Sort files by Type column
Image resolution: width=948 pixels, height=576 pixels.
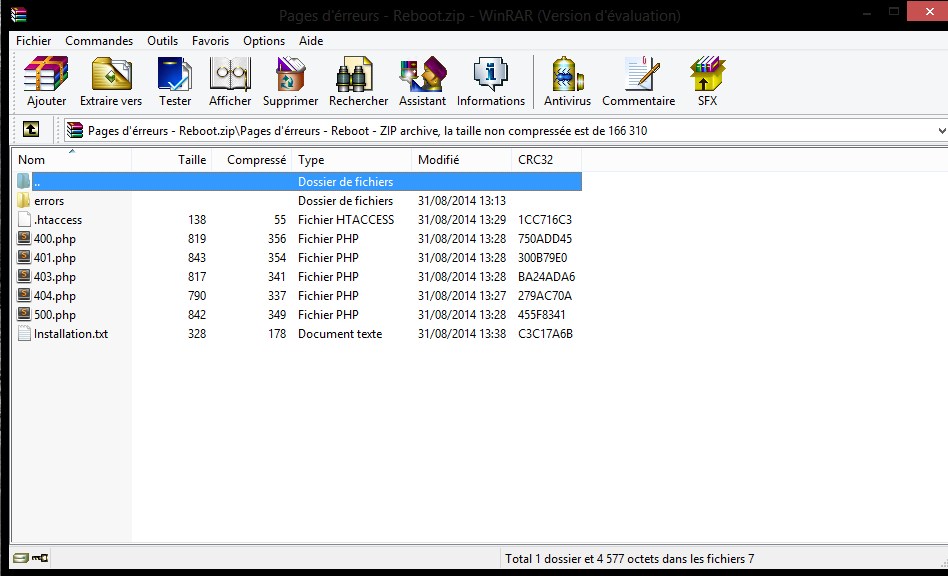(x=351, y=160)
